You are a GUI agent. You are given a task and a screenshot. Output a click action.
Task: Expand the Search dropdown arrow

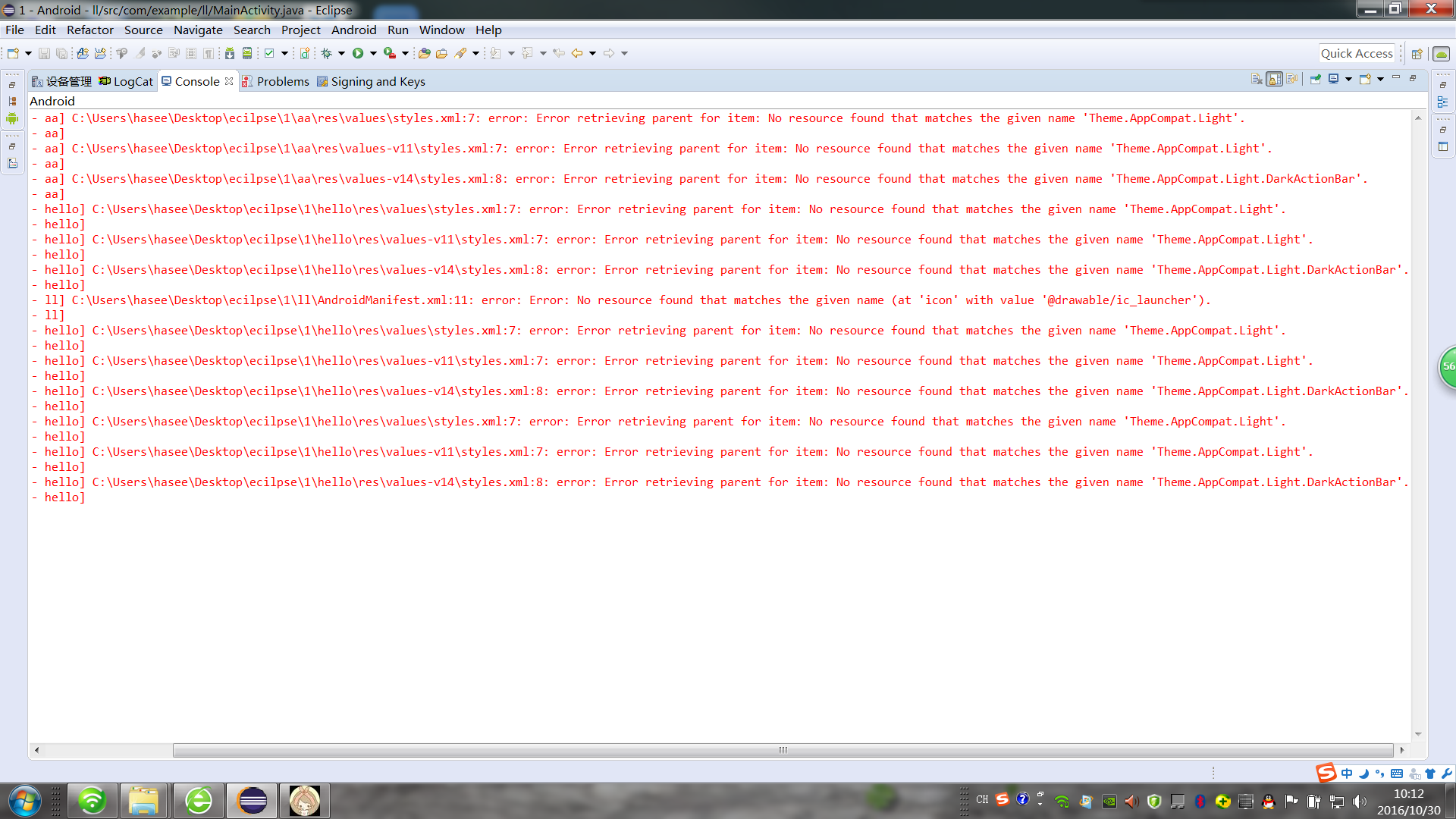pos(475,53)
